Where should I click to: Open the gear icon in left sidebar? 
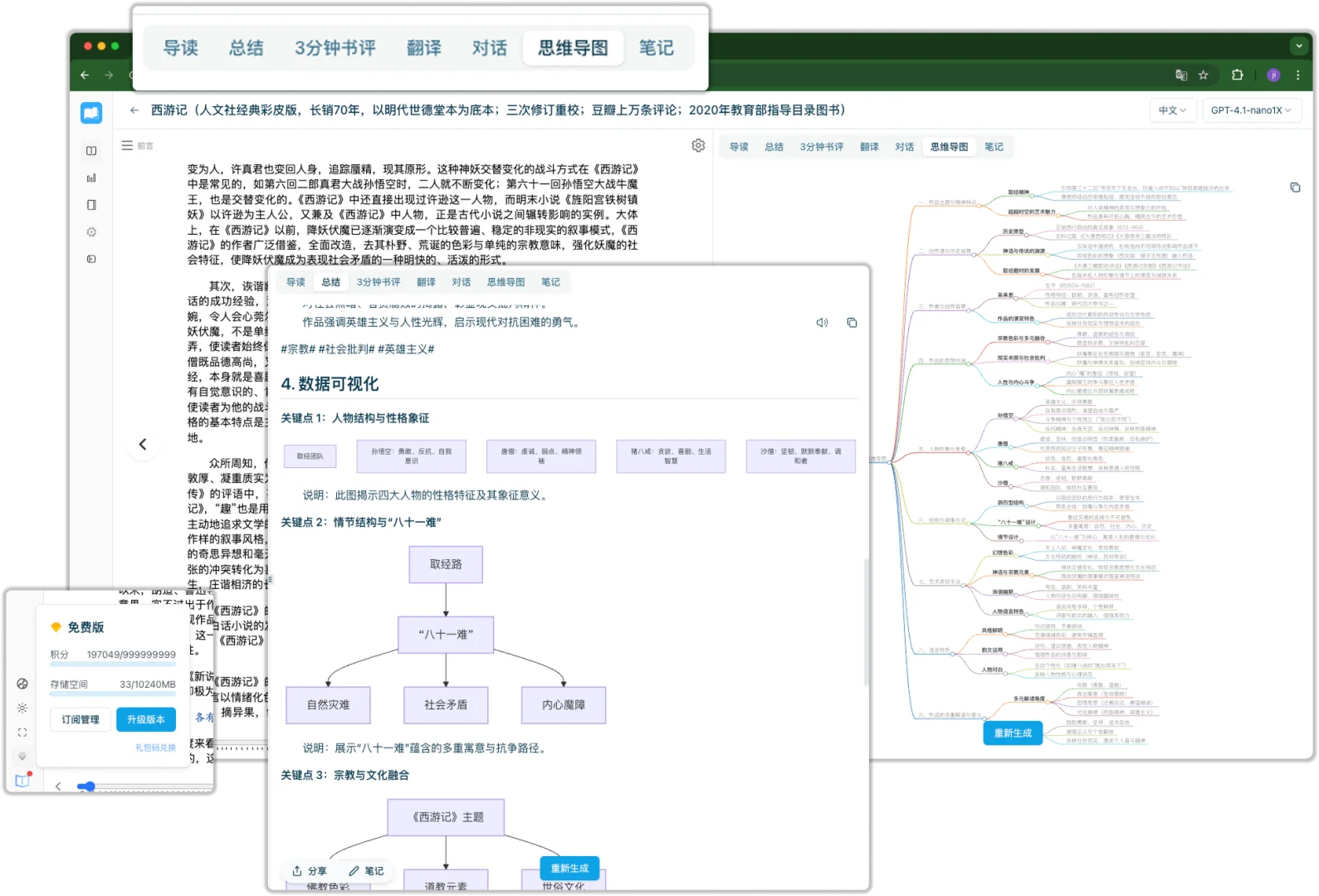pos(91,232)
